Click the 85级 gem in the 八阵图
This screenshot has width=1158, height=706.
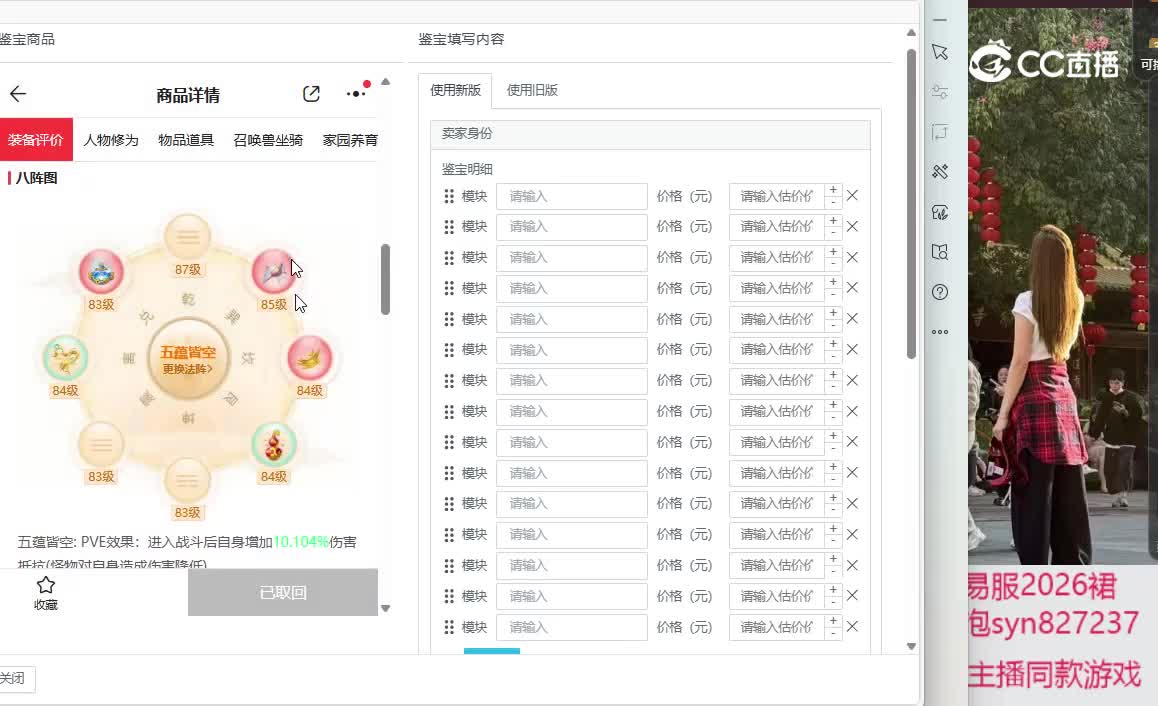coord(273,271)
